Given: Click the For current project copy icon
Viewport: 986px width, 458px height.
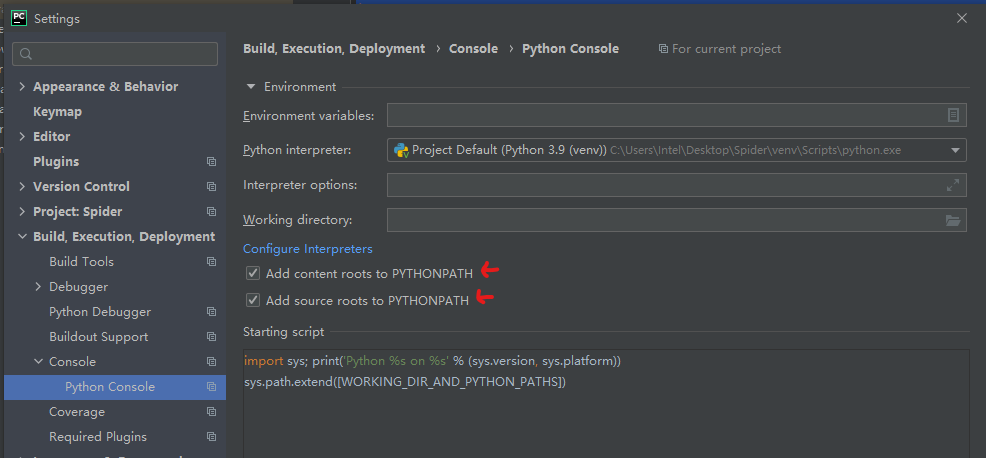Looking at the screenshot, I should pos(663,48).
